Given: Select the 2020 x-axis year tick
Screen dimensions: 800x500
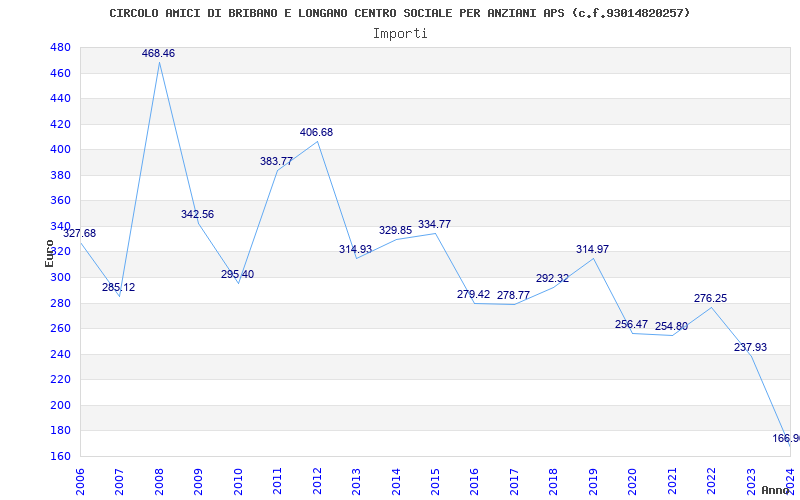Looking at the screenshot, I should [633, 481].
